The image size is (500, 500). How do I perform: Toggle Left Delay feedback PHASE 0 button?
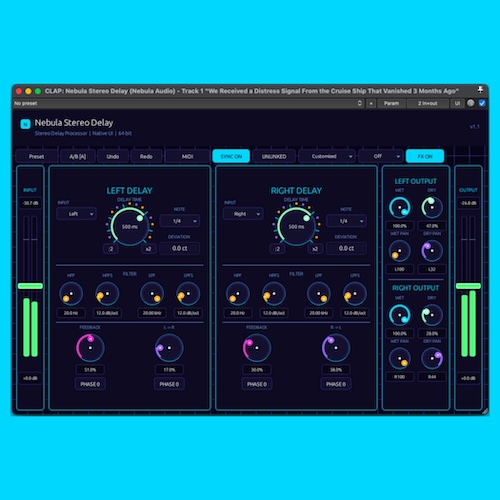90,384
